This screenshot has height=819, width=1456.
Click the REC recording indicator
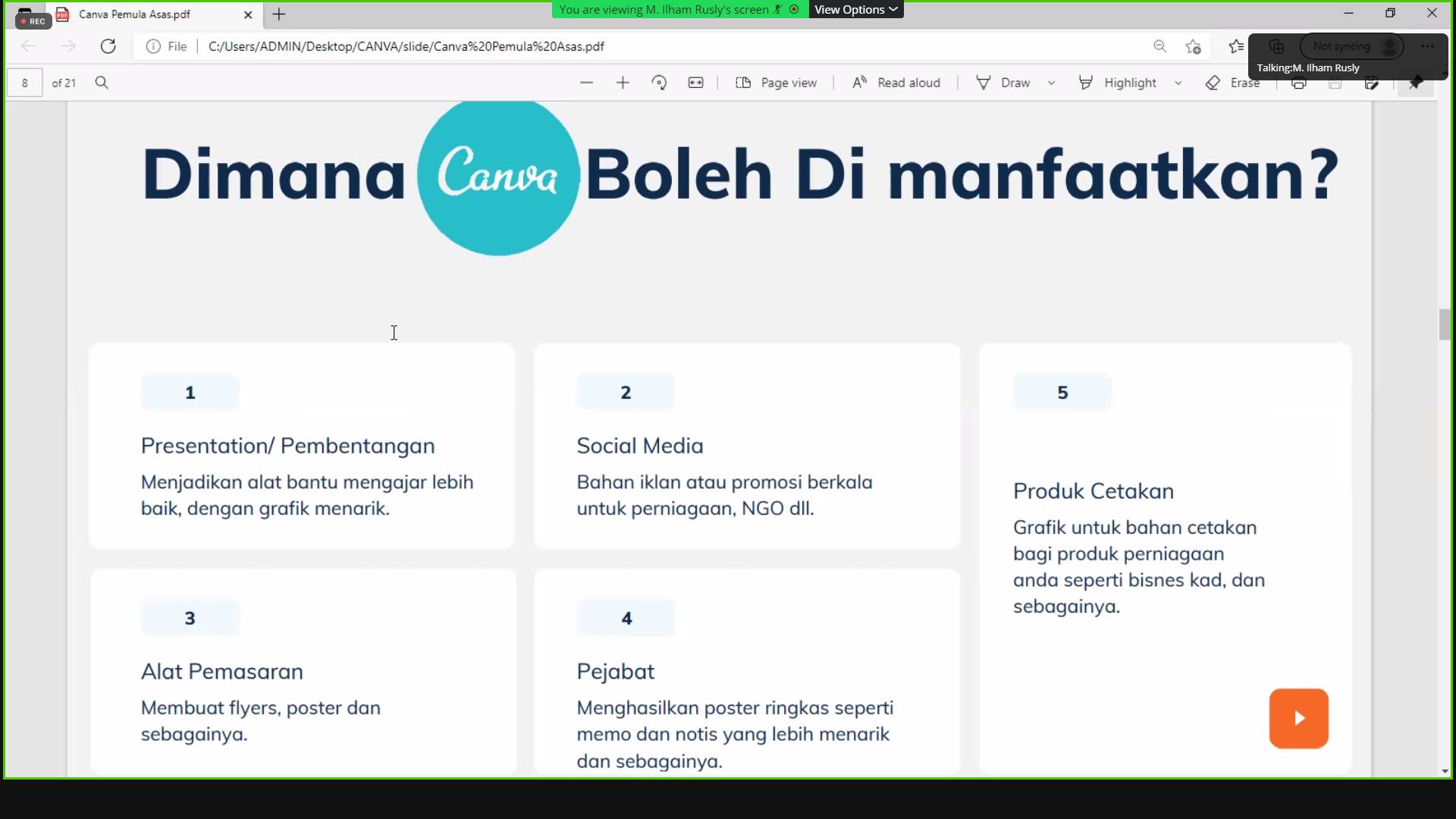(x=33, y=20)
